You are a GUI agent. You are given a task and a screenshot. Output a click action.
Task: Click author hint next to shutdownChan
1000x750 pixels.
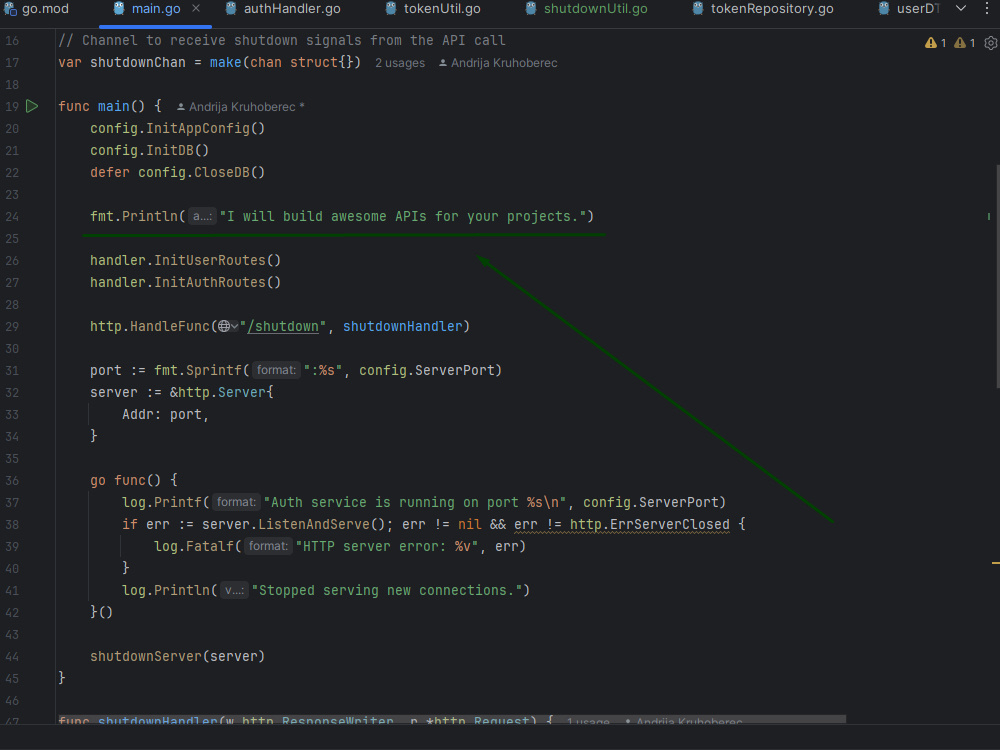point(498,62)
